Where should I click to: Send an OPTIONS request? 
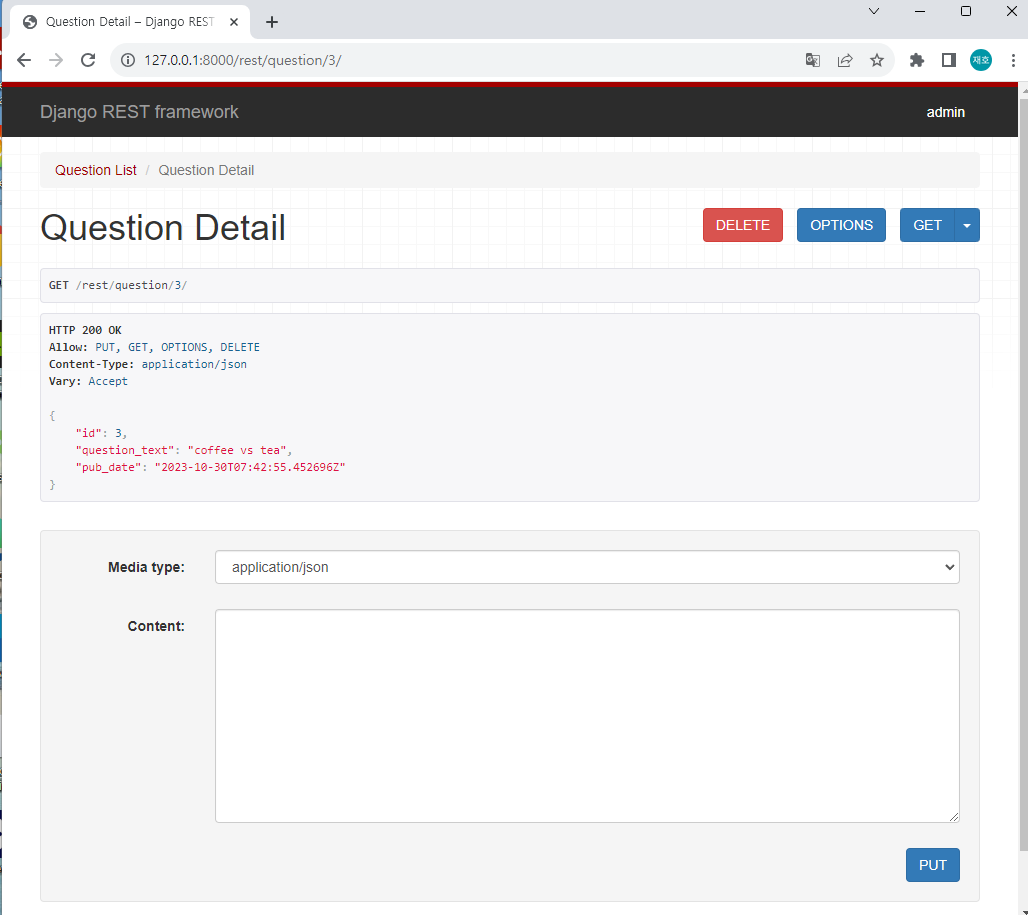[841, 225]
